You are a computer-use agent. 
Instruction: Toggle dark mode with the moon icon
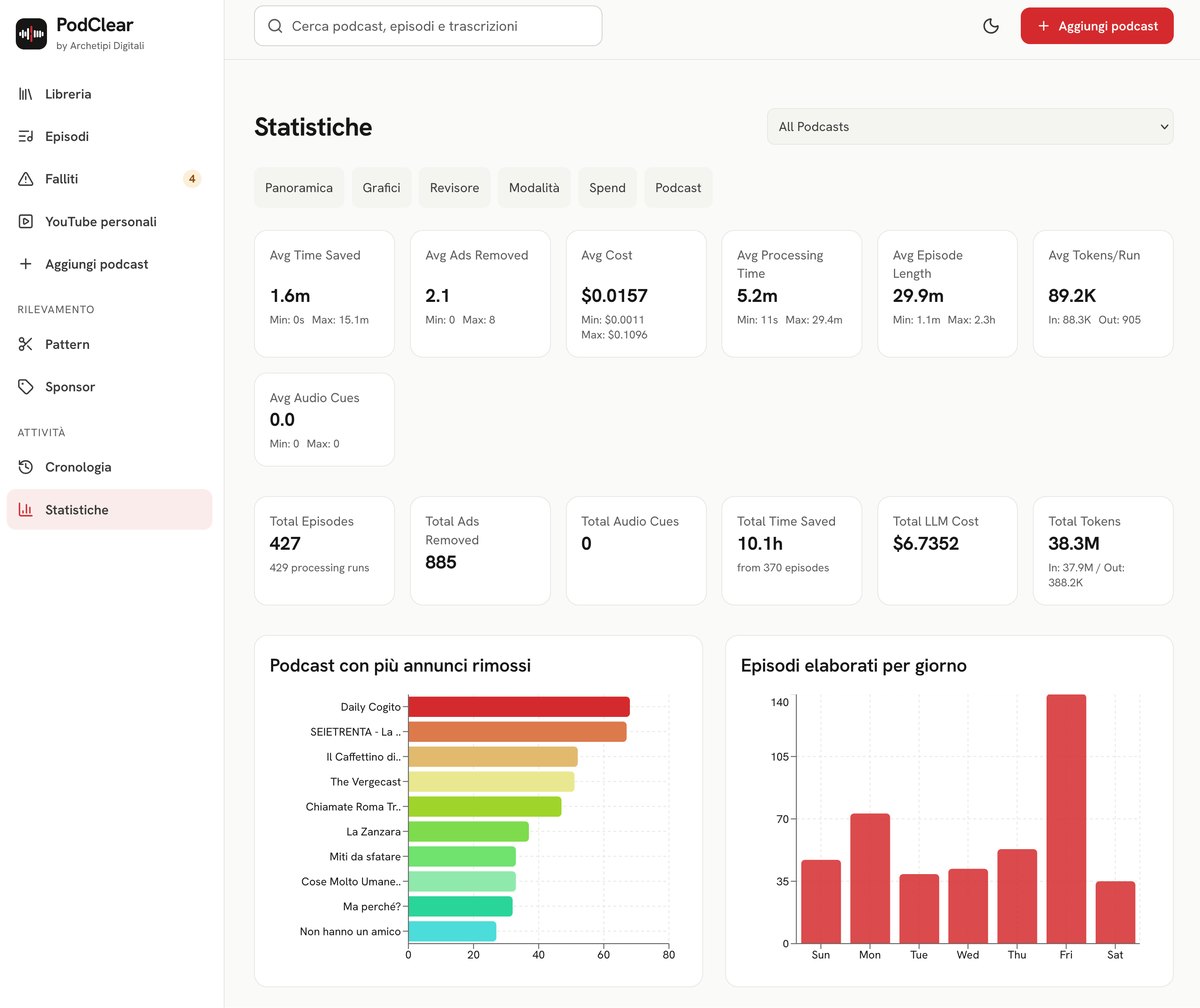click(x=991, y=26)
